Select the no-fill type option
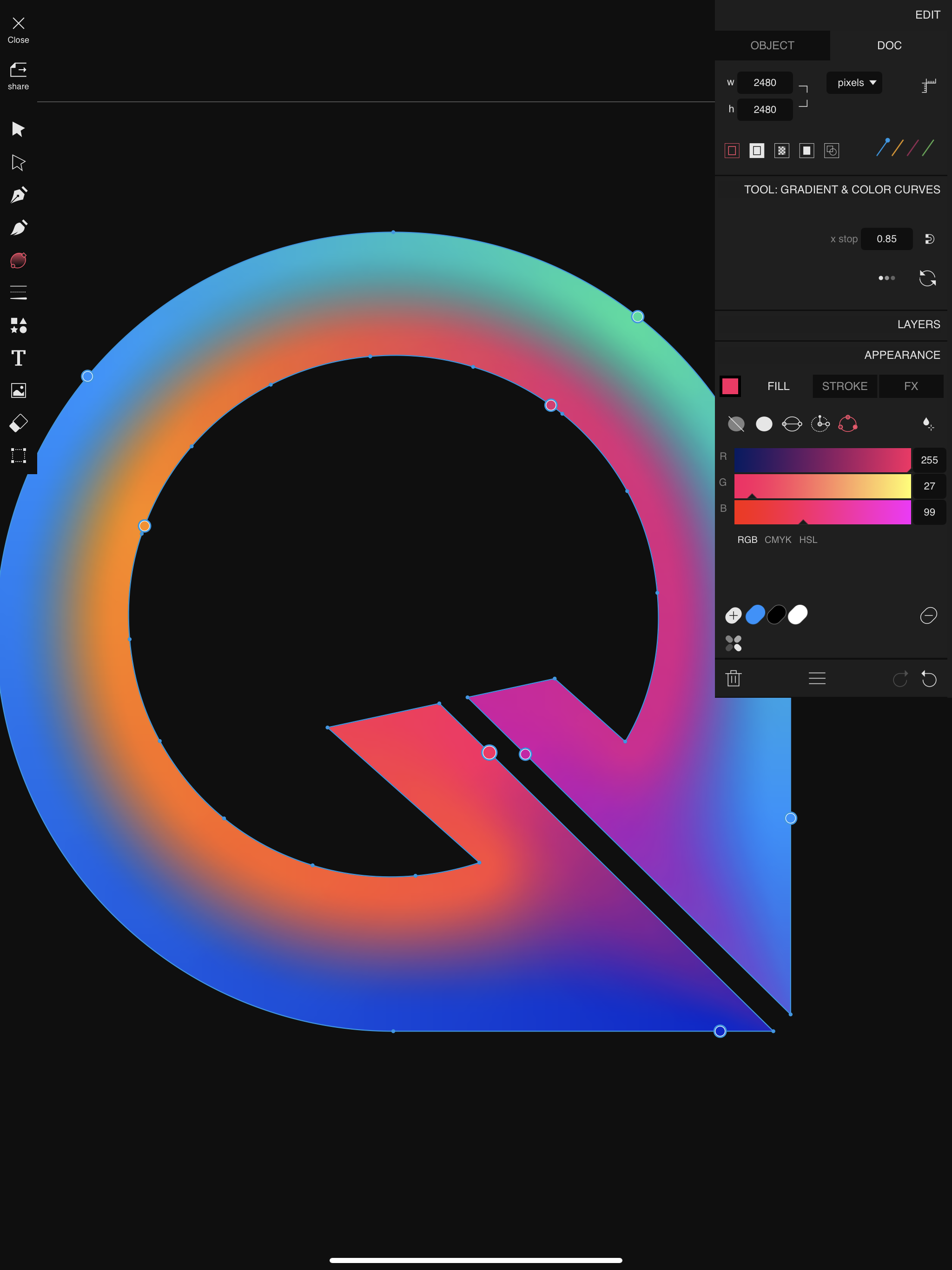 (x=735, y=424)
